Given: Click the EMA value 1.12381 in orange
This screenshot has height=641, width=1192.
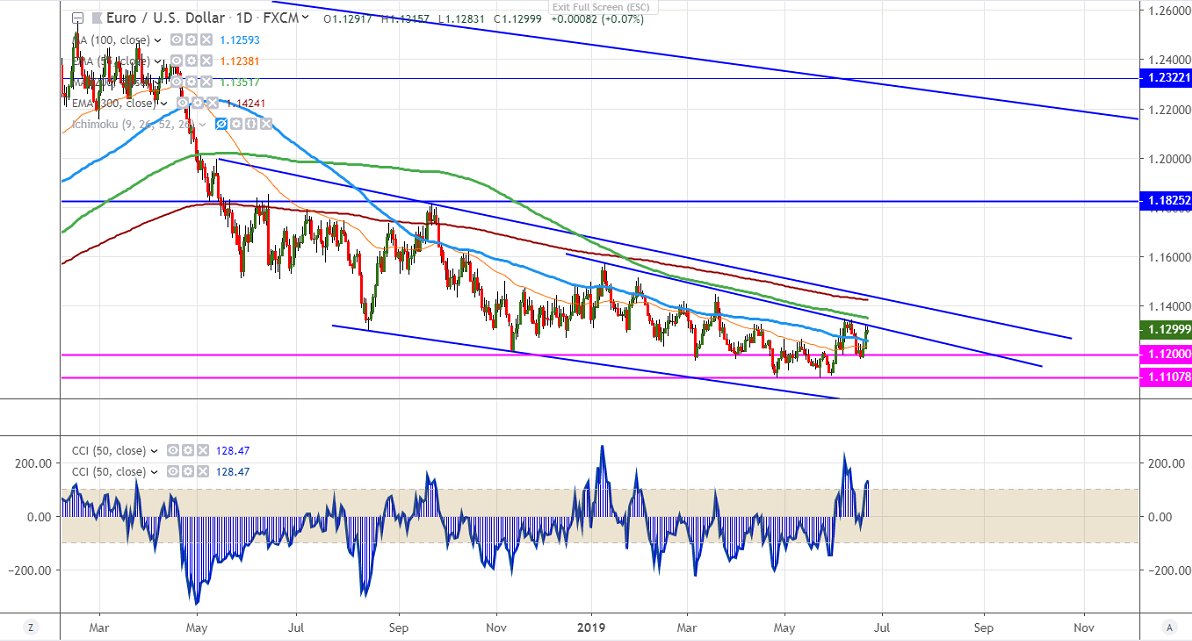Looking at the screenshot, I should pos(239,62).
